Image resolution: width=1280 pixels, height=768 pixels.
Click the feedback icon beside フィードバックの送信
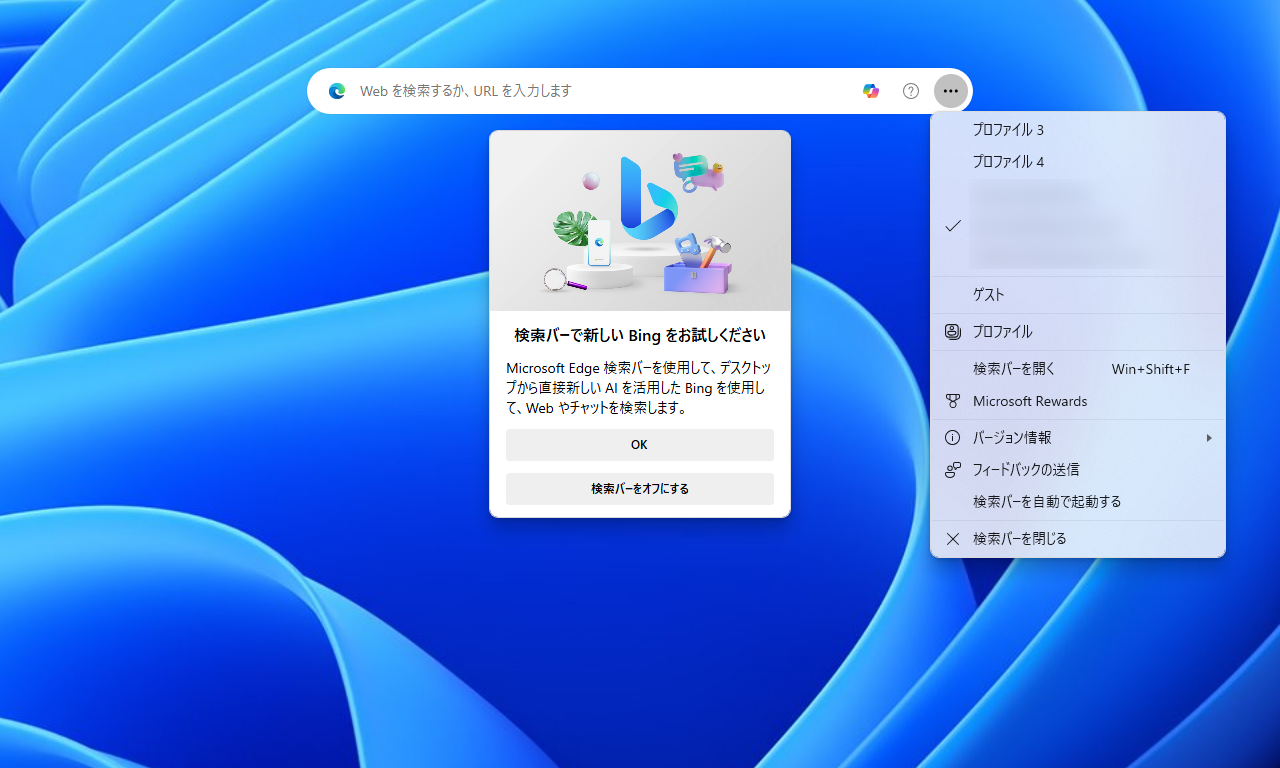point(951,469)
